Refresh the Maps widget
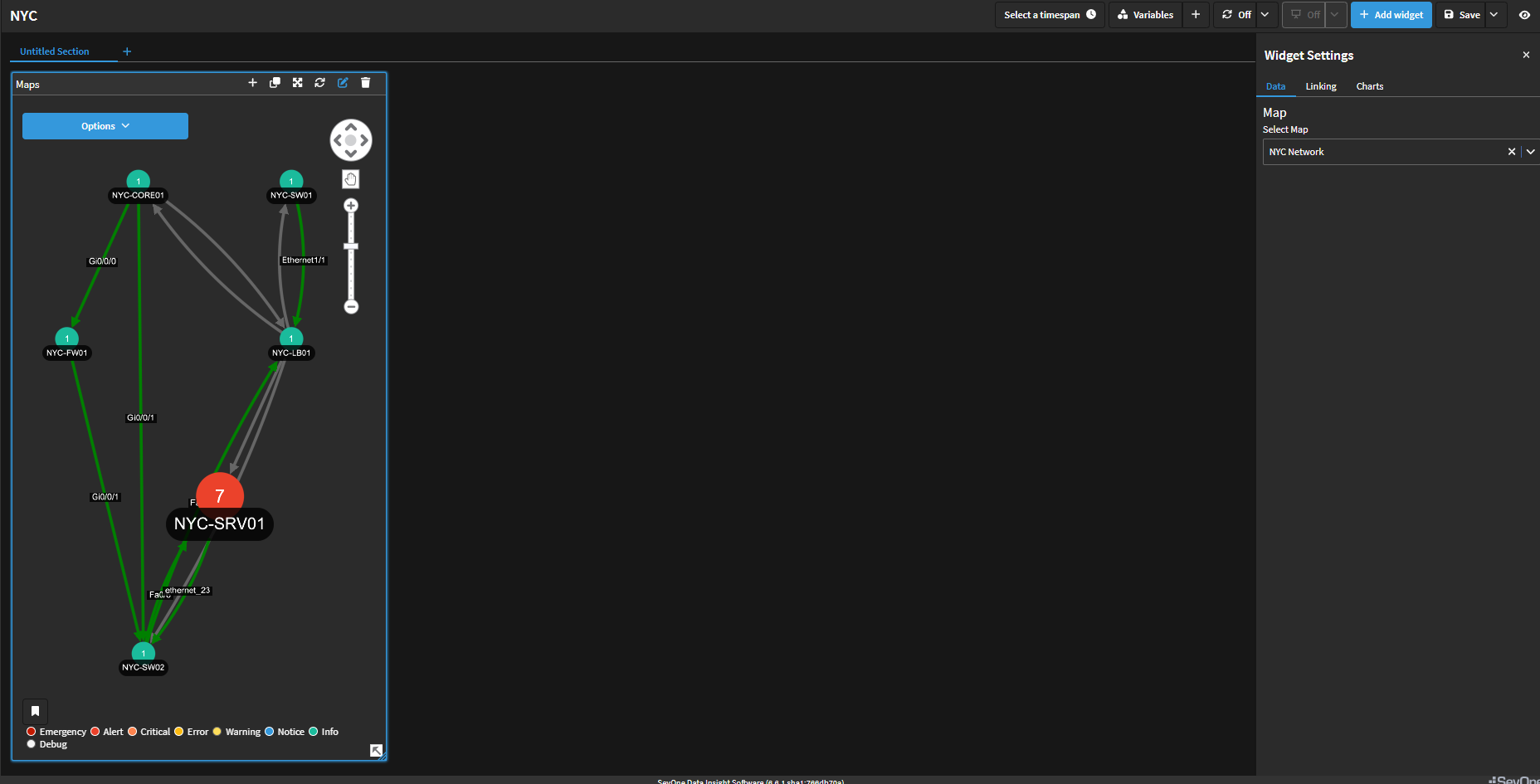The image size is (1540, 784). click(x=319, y=83)
